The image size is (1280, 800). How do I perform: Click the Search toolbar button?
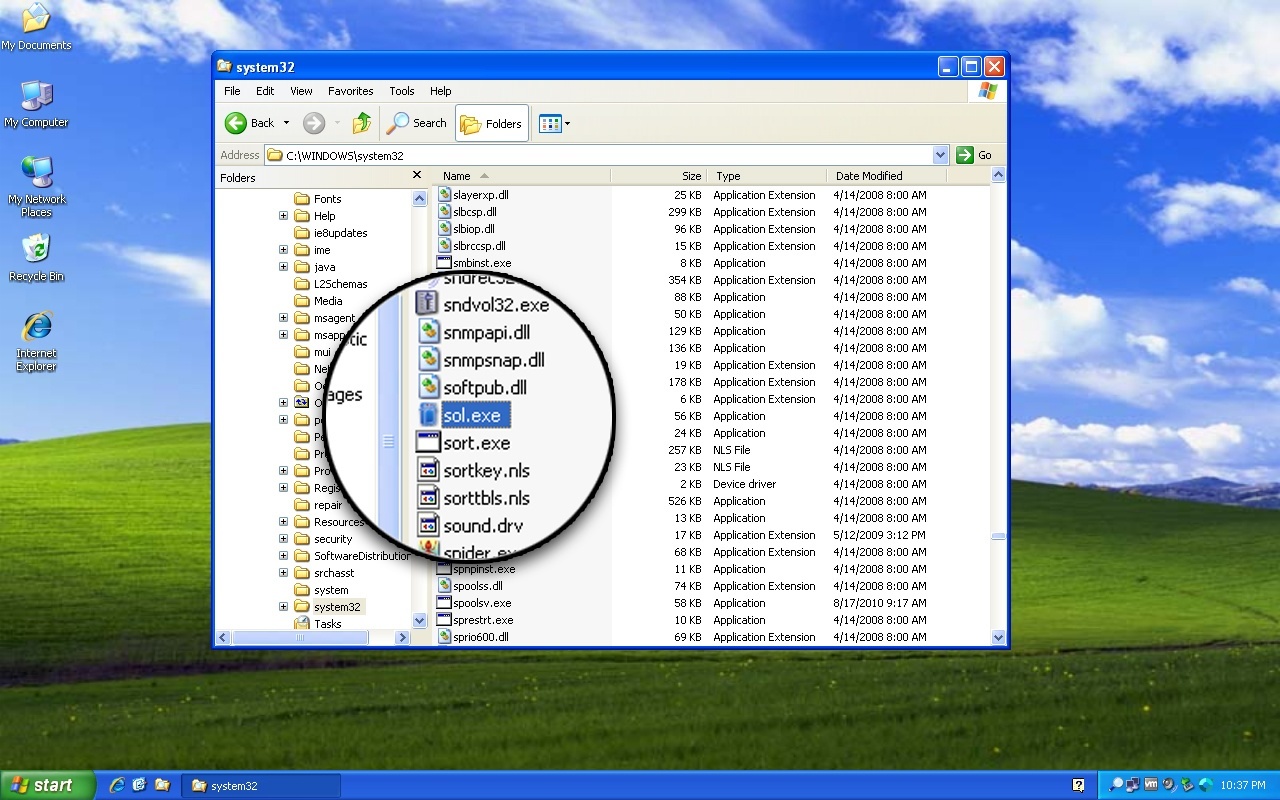(x=417, y=123)
